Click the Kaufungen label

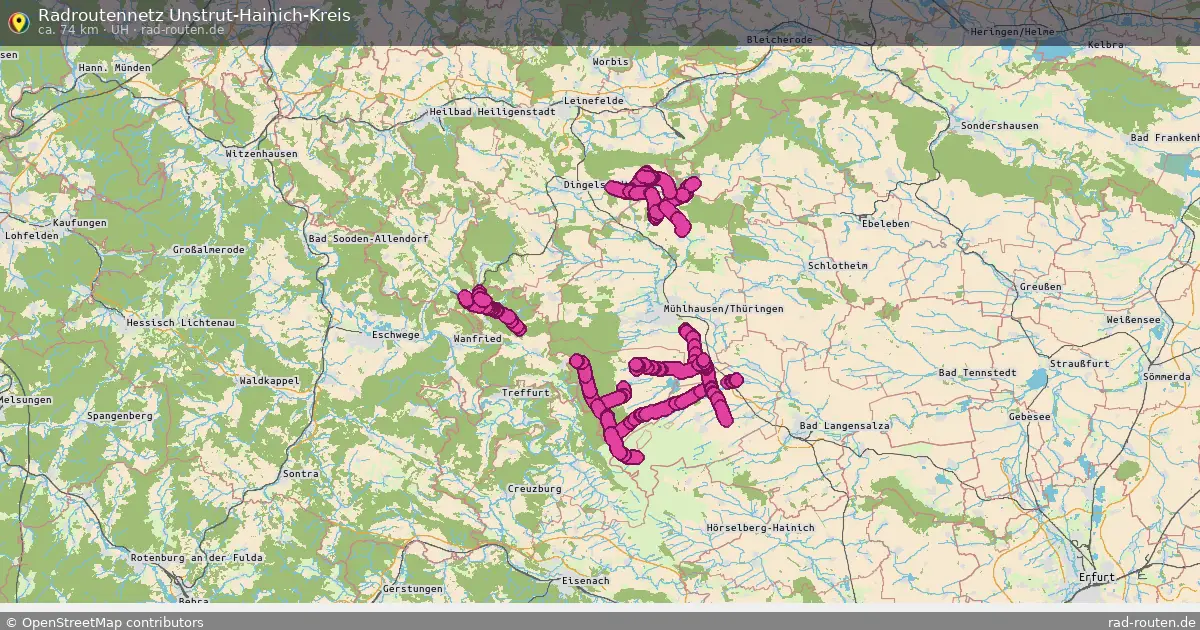coord(80,222)
